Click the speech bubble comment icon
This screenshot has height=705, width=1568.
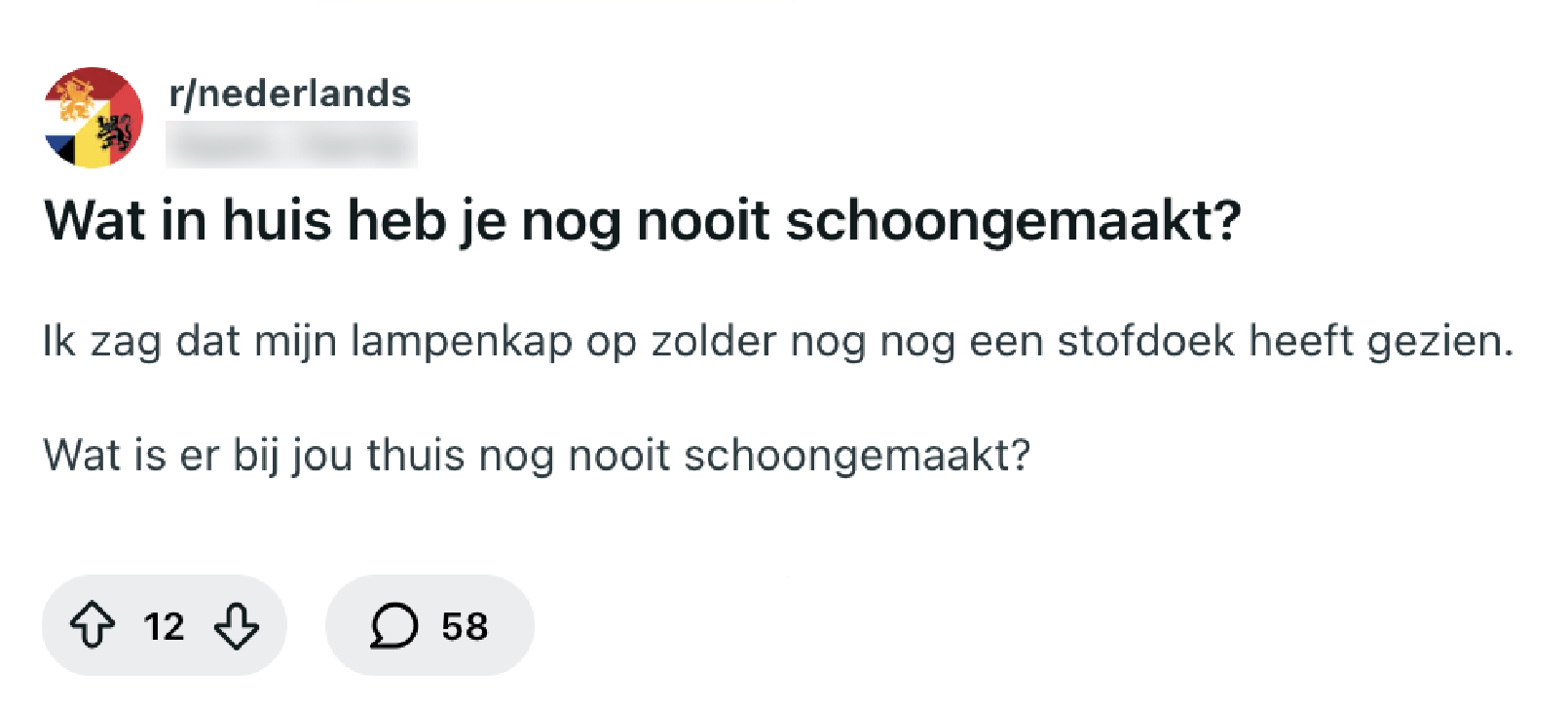(x=394, y=625)
